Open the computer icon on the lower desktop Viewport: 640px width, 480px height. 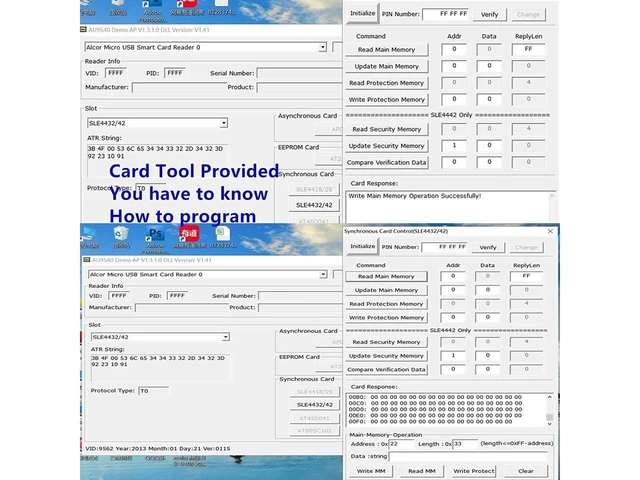point(89,235)
